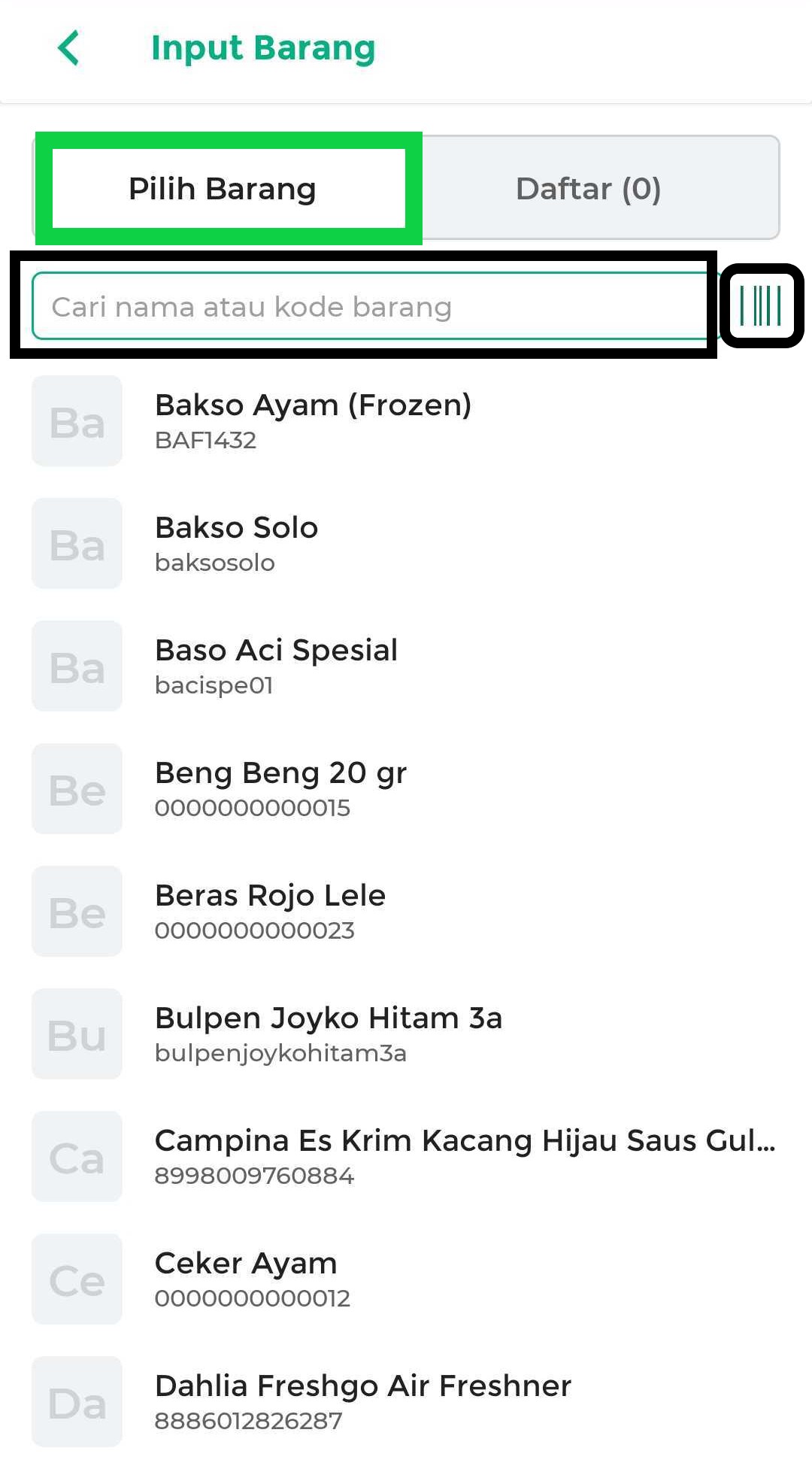Focus the search field for item name
The width and height of the screenshot is (812, 1469).
pos(368,307)
